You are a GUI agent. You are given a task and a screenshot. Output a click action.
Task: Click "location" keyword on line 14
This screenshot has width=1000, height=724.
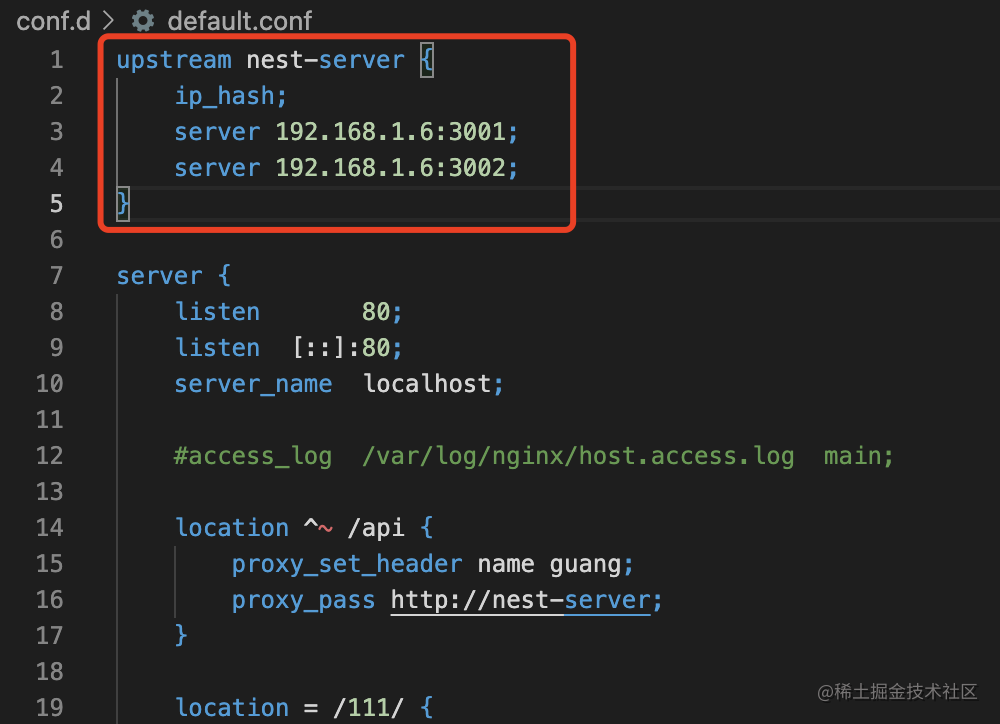(232, 528)
